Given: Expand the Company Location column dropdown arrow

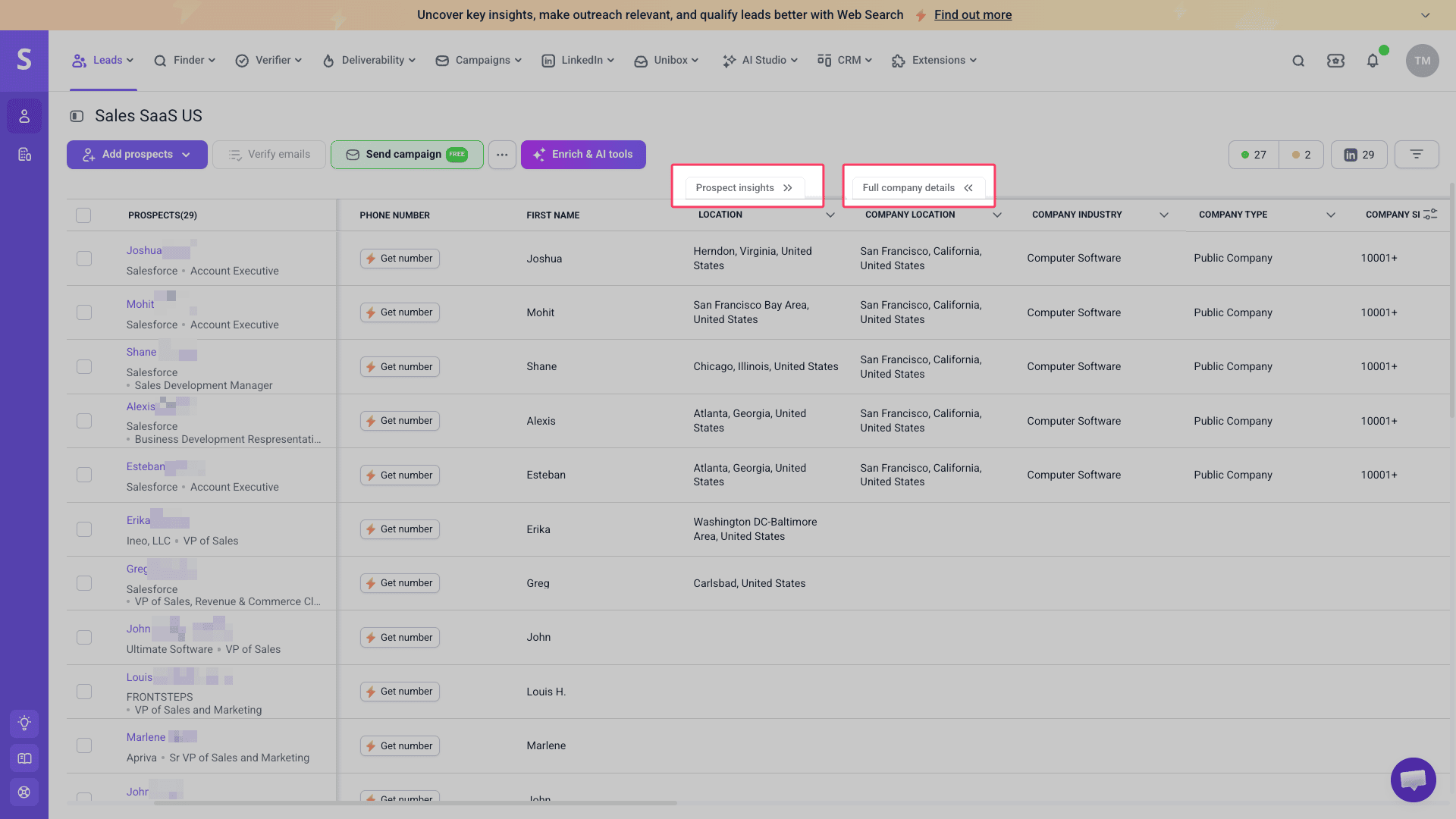Looking at the screenshot, I should pyautogui.click(x=997, y=215).
